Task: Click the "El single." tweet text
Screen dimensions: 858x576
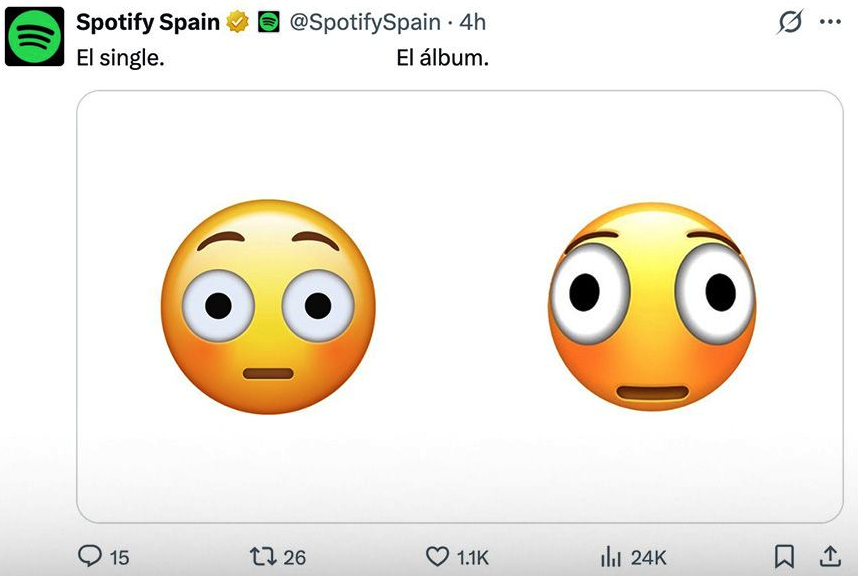Action: (x=121, y=58)
